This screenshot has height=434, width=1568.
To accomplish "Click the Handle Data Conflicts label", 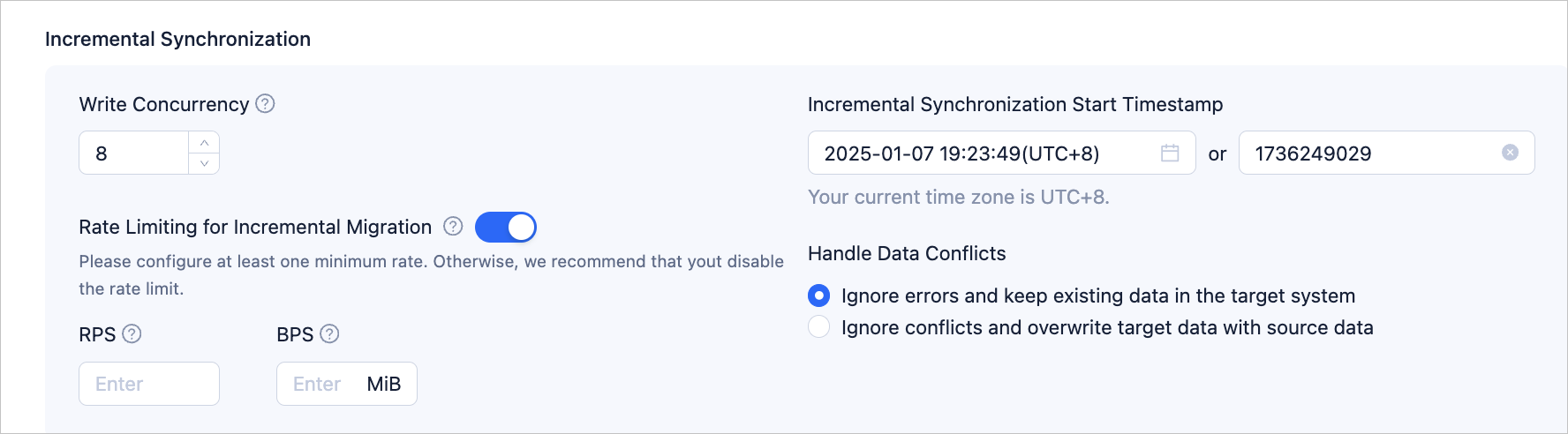I will (x=907, y=253).
